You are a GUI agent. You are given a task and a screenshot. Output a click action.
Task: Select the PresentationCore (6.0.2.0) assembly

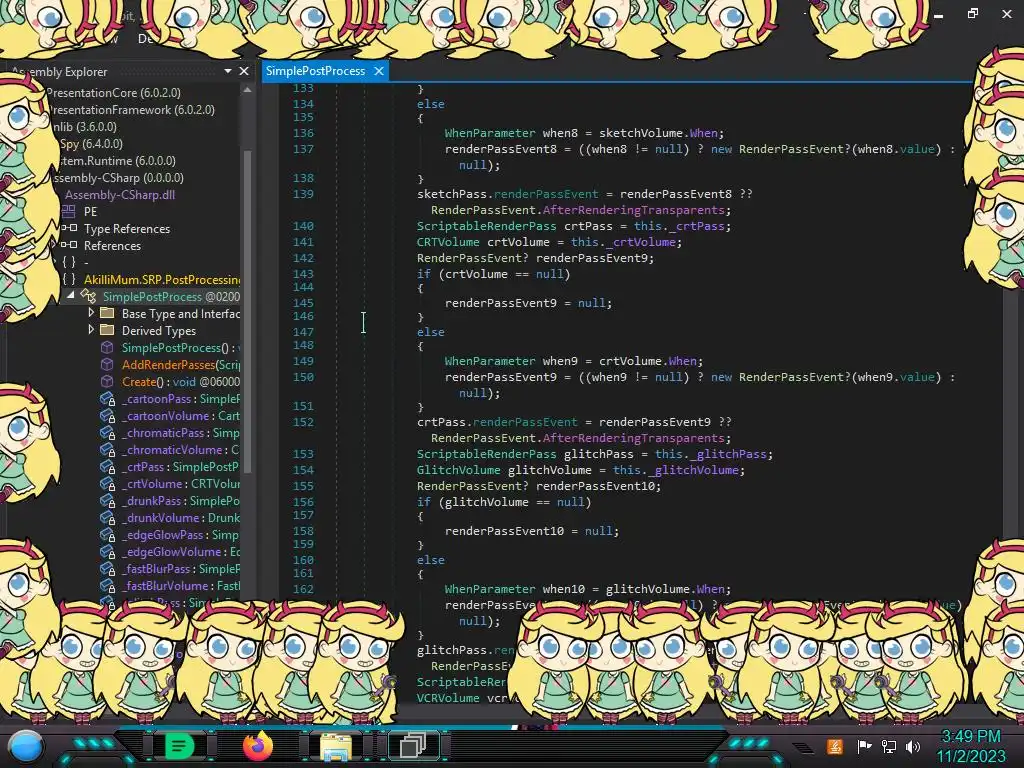coord(114,93)
